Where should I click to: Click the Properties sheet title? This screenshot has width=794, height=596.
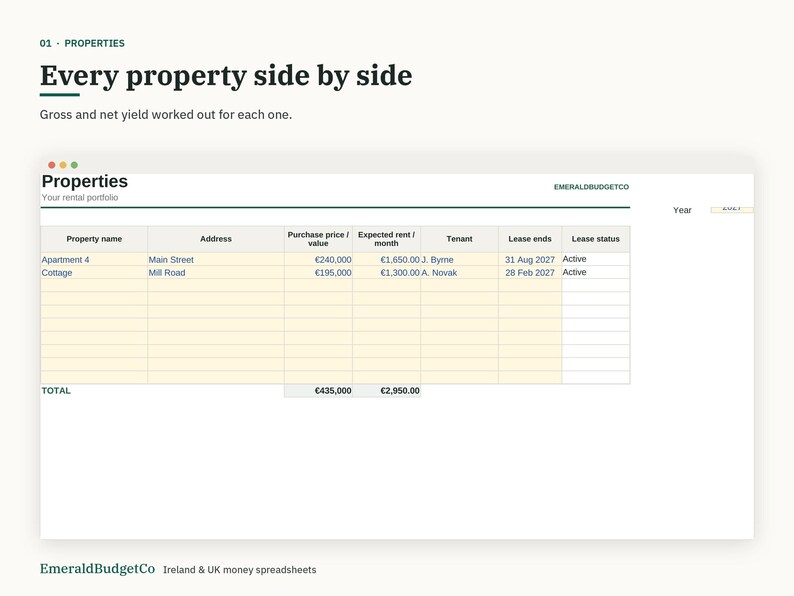[85, 181]
